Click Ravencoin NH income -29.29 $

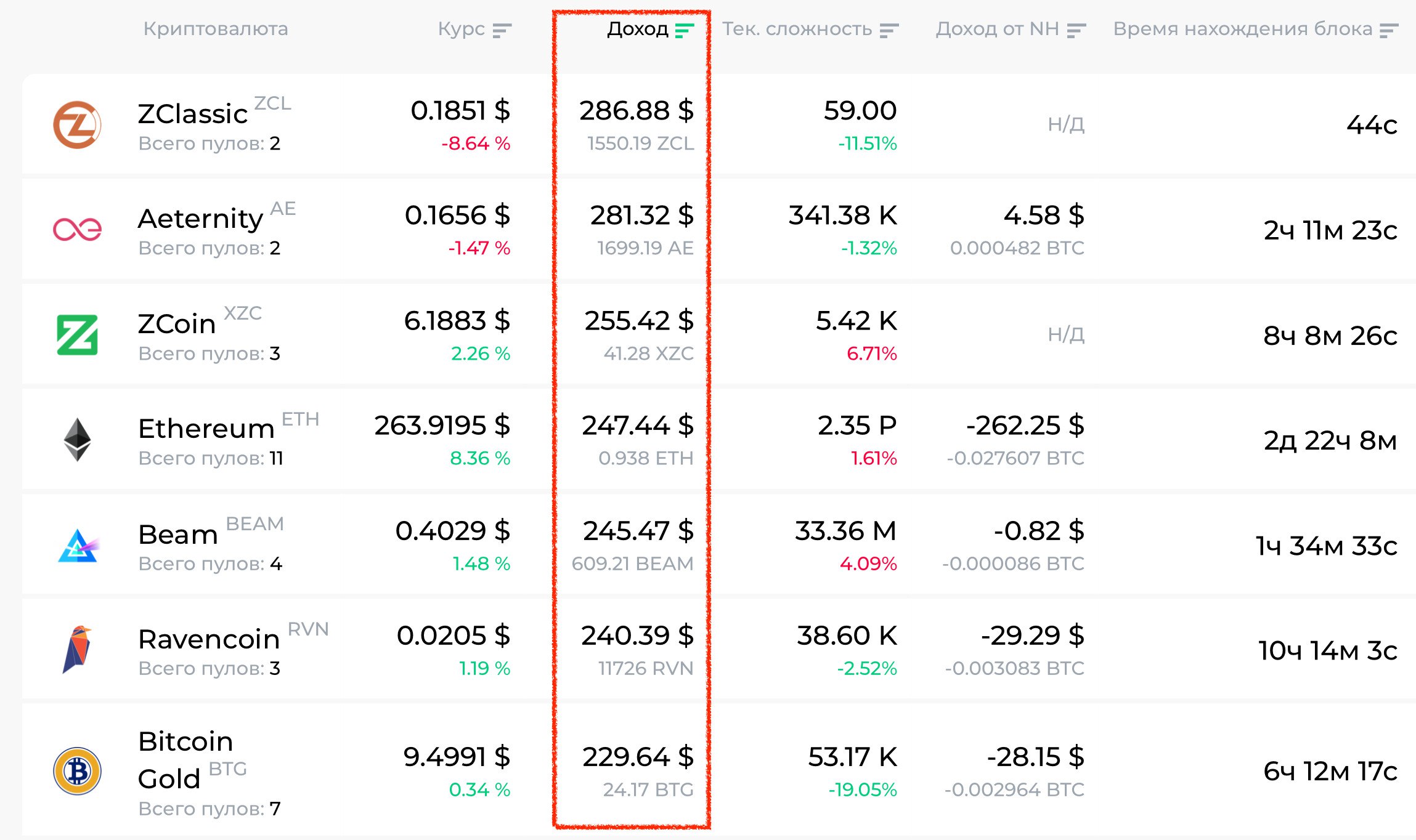click(x=1033, y=636)
